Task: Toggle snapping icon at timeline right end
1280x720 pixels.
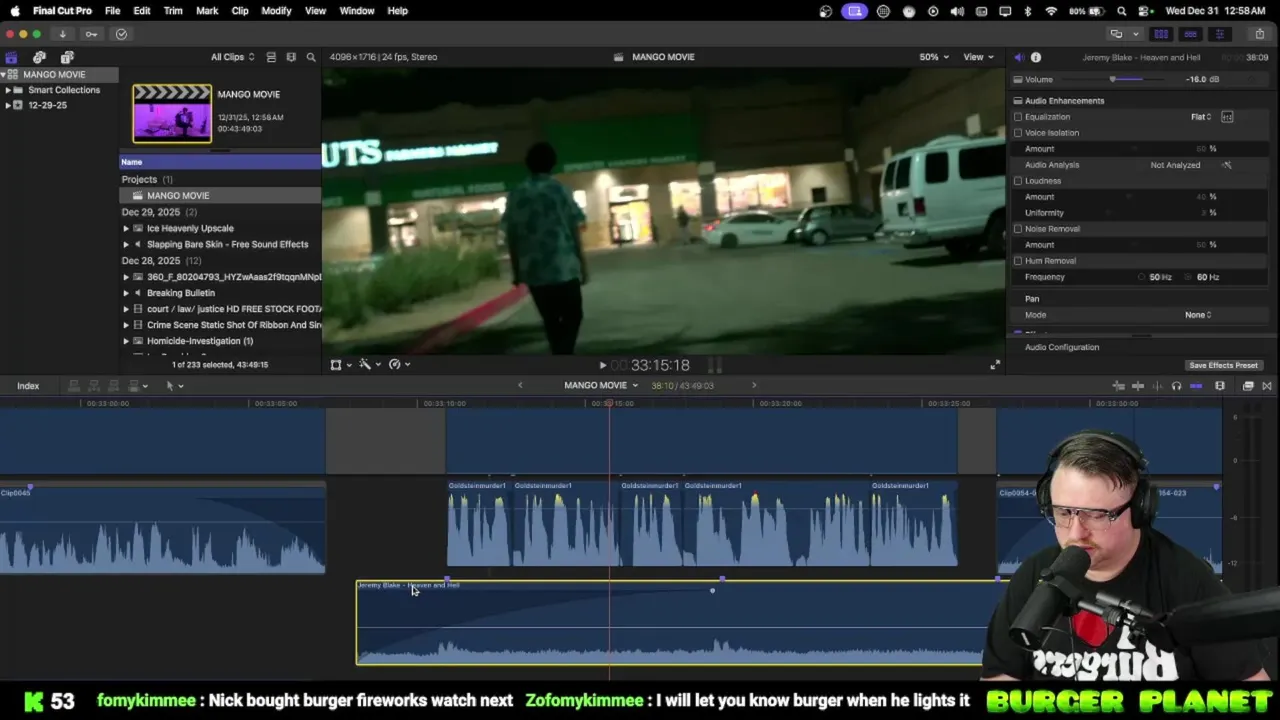Action: [x=1196, y=386]
